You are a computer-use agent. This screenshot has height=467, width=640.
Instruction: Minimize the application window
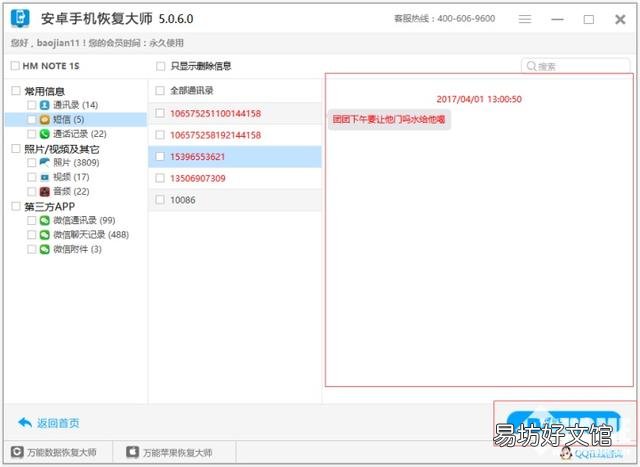pyautogui.click(x=557, y=19)
